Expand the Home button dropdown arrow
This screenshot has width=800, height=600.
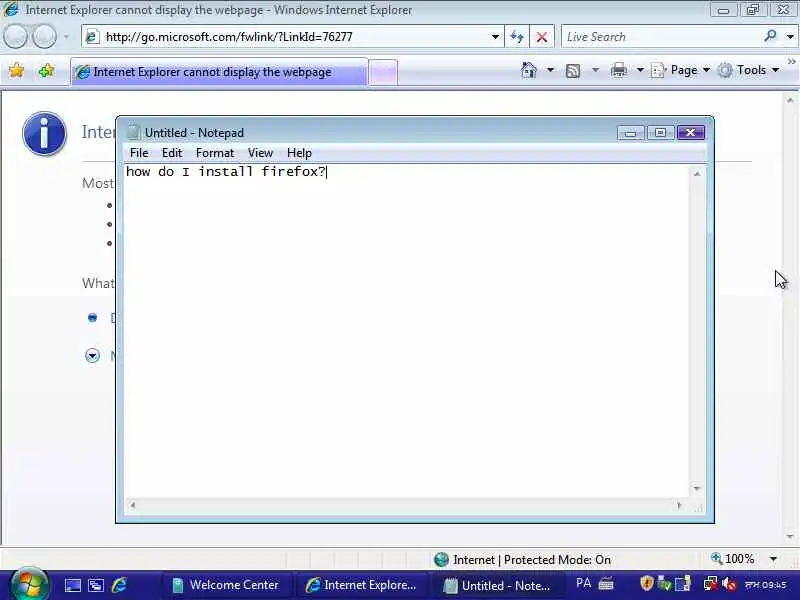click(x=550, y=70)
